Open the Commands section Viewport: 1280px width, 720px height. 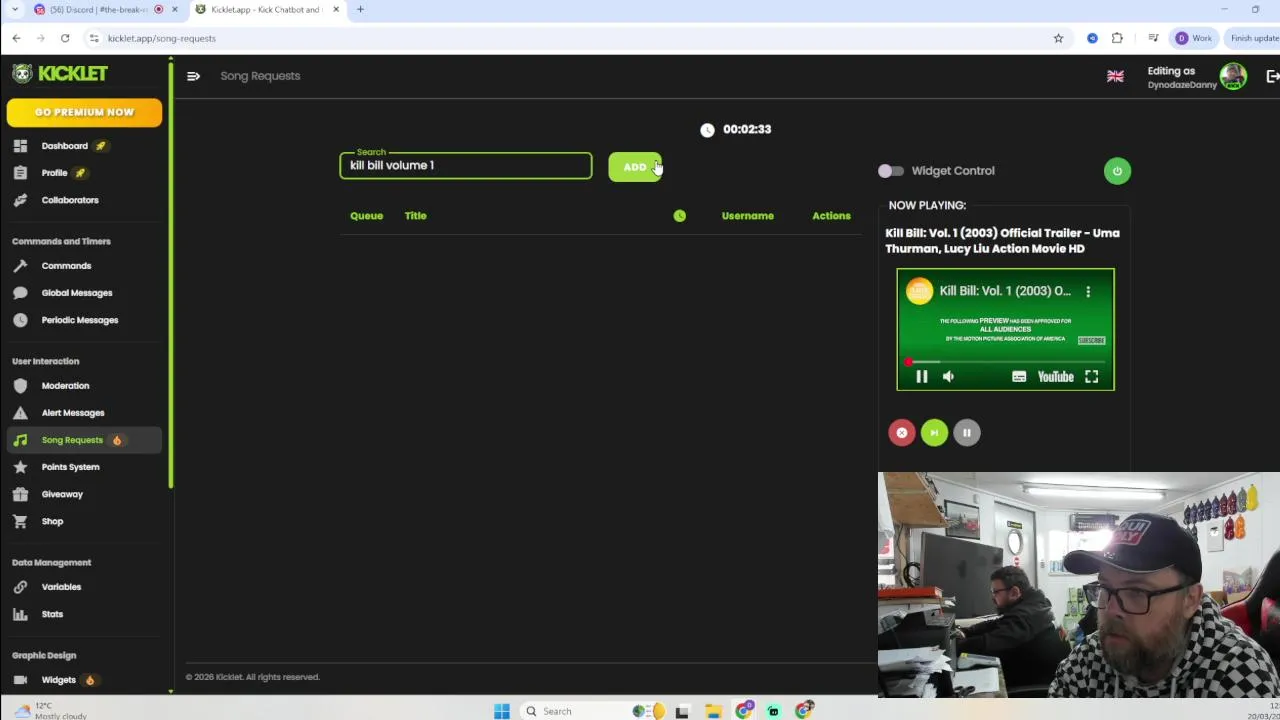pyautogui.click(x=66, y=266)
